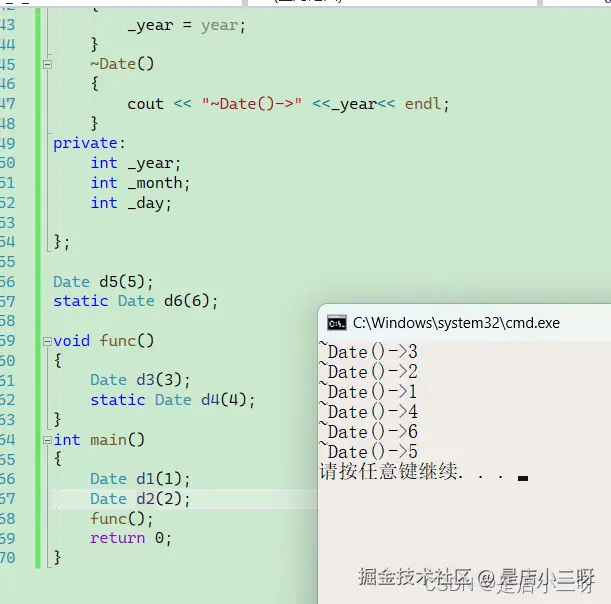Collapse the int main() fold marker
The width and height of the screenshot is (611, 604).
pos(47,440)
